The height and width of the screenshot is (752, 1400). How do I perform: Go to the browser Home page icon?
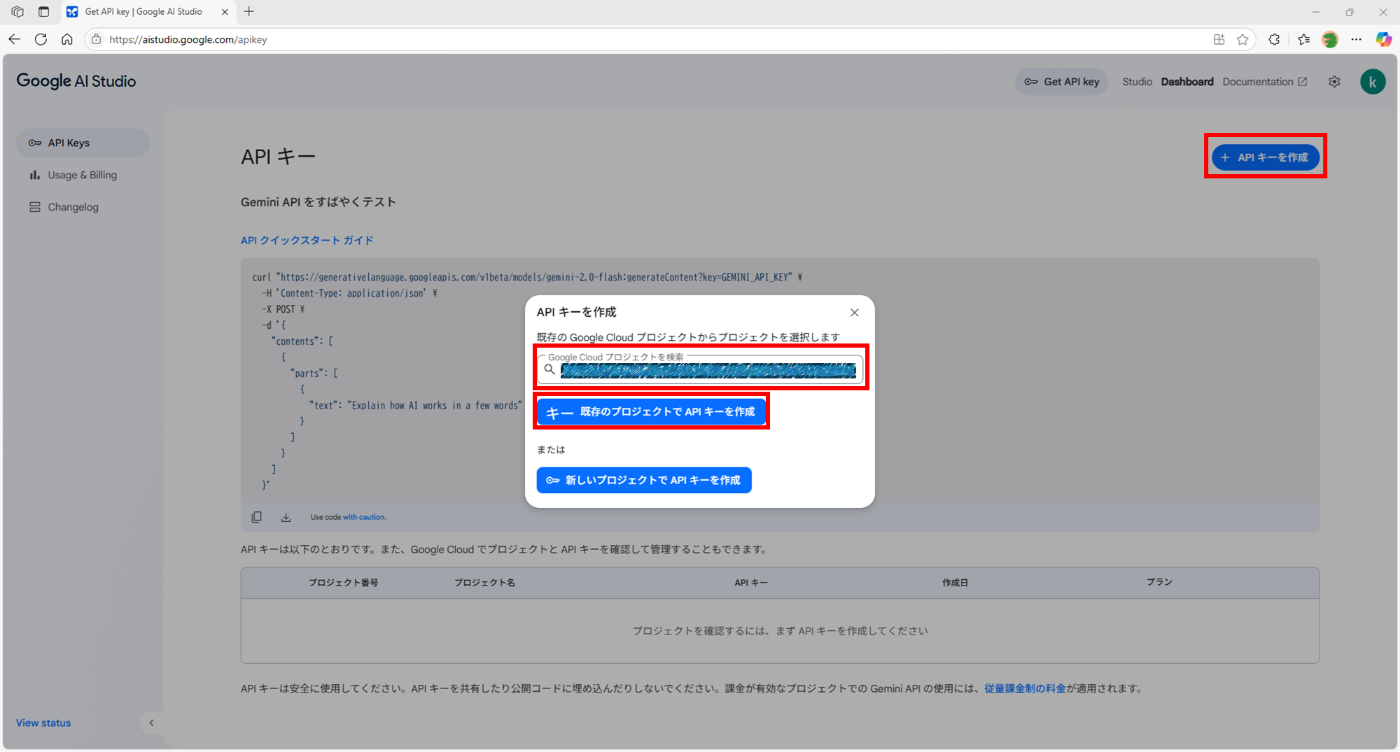click(x=67, y=39)
